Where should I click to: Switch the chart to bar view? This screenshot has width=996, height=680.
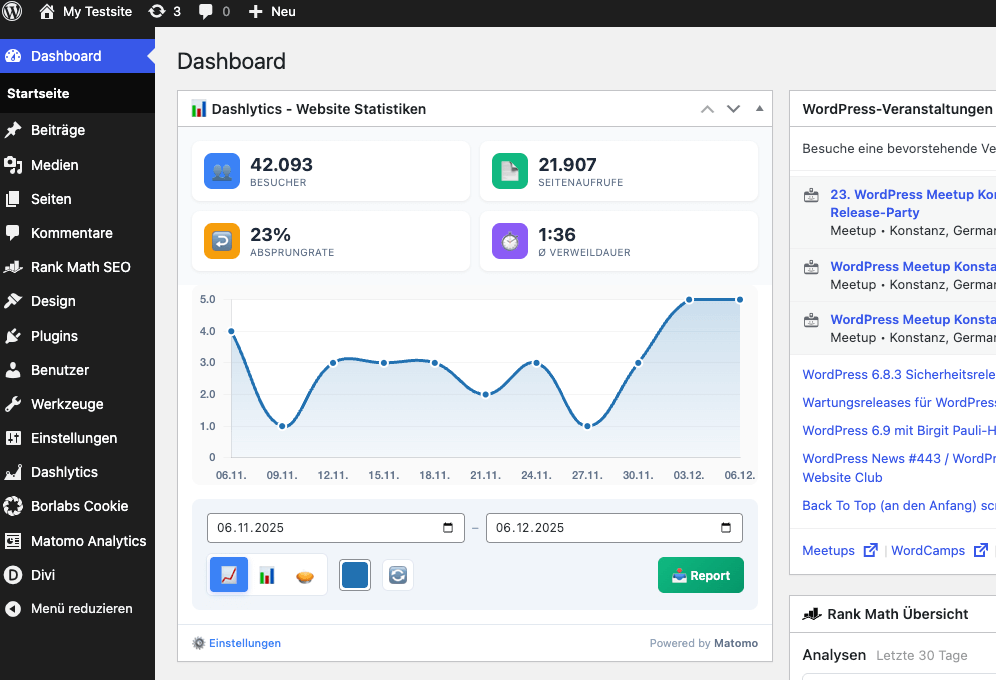coord(267,575)
